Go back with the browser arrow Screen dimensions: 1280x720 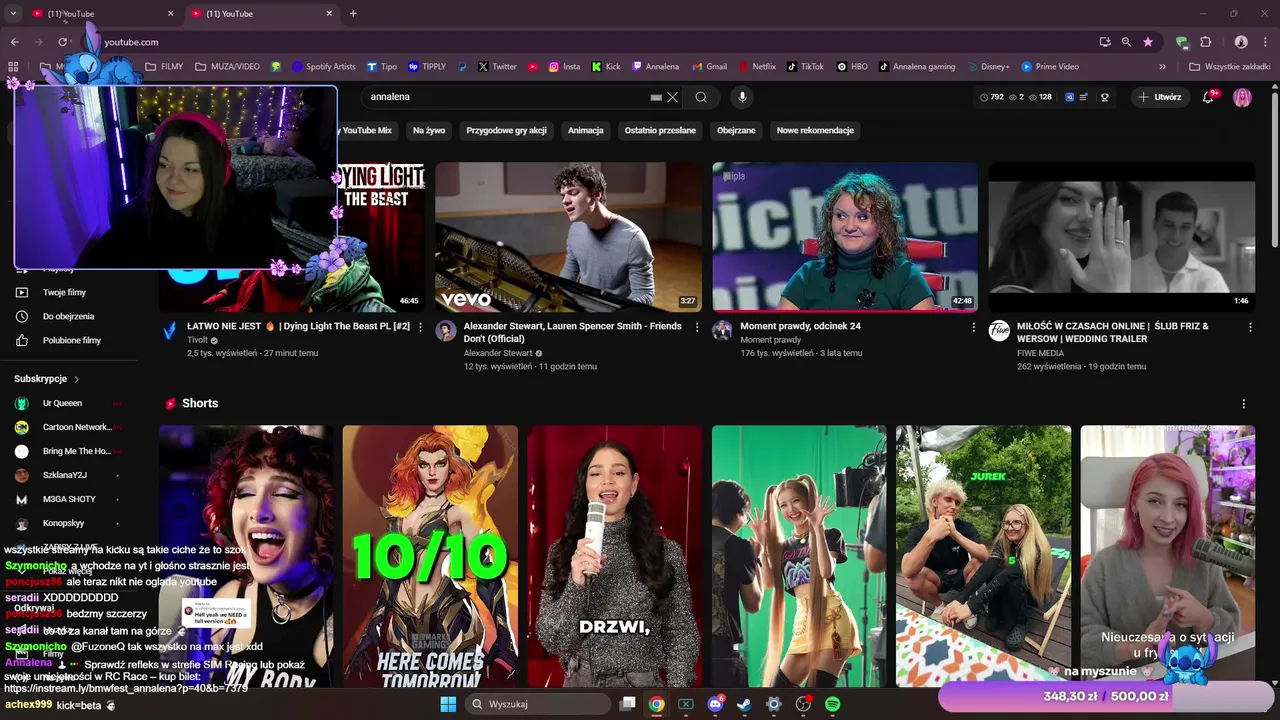coord(14,42)
